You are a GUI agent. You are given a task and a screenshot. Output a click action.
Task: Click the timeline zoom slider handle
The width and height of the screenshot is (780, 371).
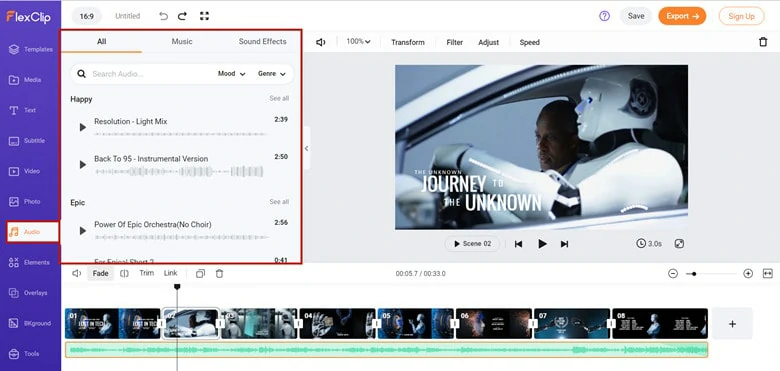tap(694, 274)
